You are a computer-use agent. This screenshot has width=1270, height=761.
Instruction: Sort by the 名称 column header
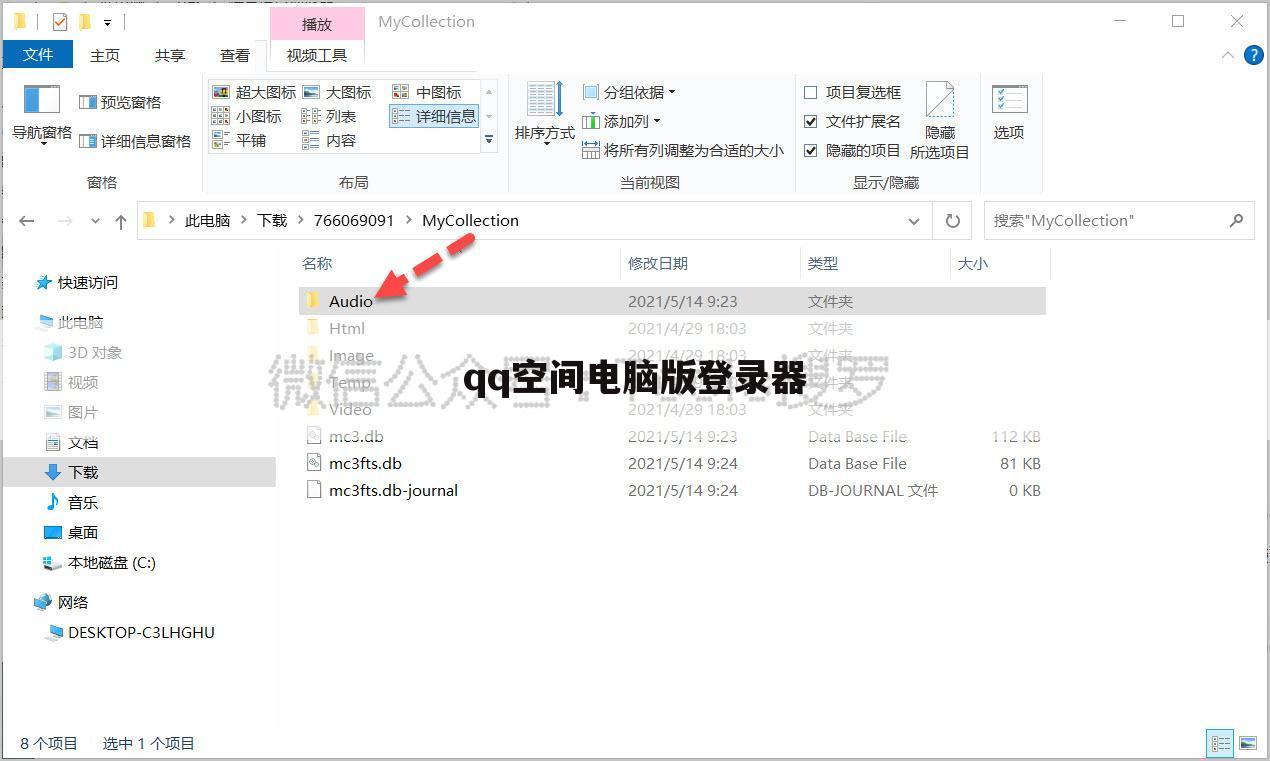pos(317,263)
